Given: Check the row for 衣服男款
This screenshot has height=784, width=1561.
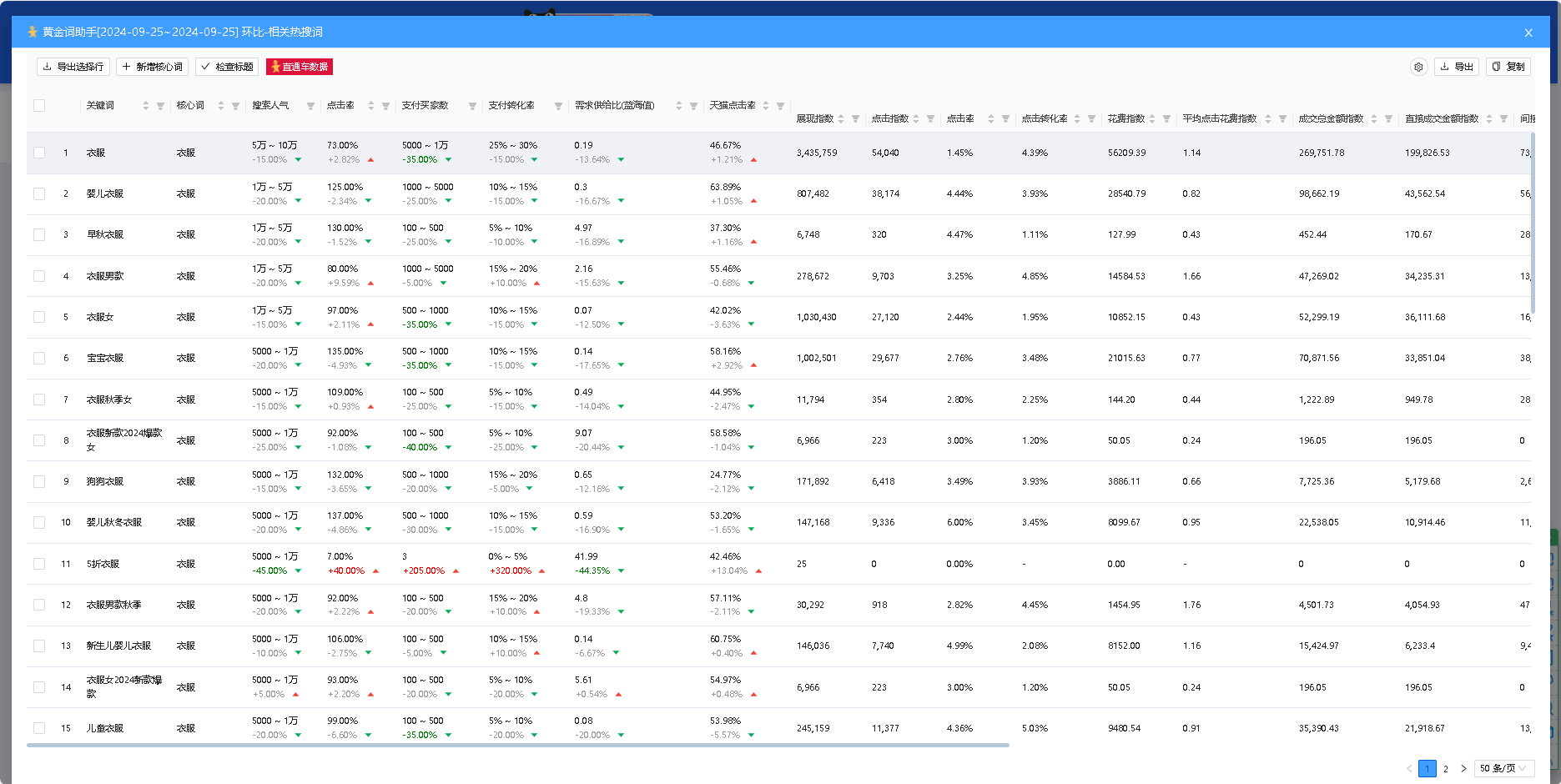Looking at the screenshot, I should (x=39, y=276).
